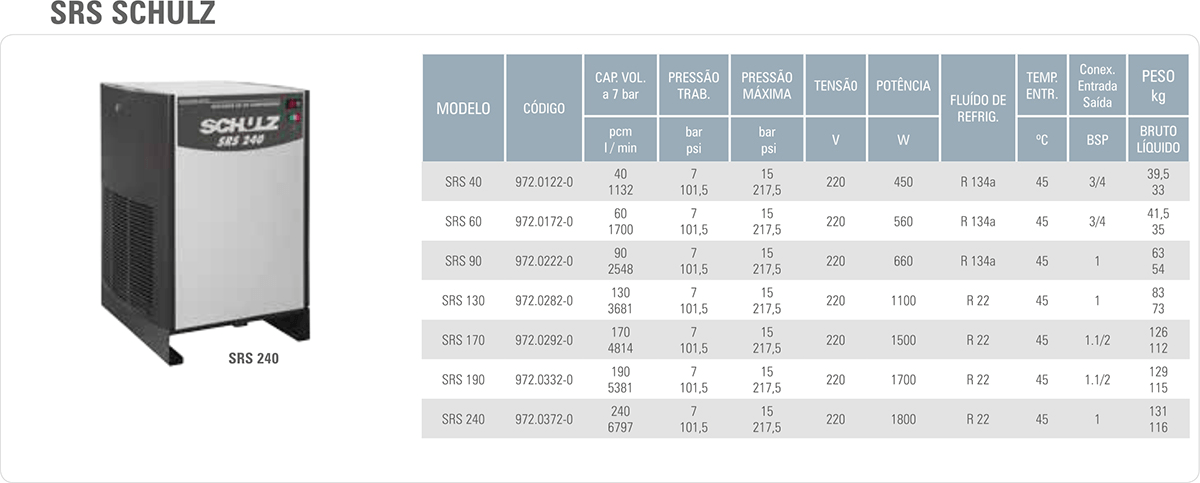Click code 972.0282-0 for SRS 130

pyautogui.click(x=544, y=300)
